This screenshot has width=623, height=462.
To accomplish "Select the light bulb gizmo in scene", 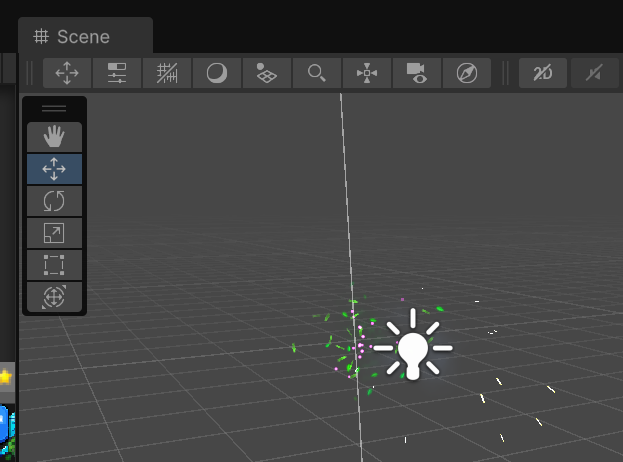I will 413,344.
